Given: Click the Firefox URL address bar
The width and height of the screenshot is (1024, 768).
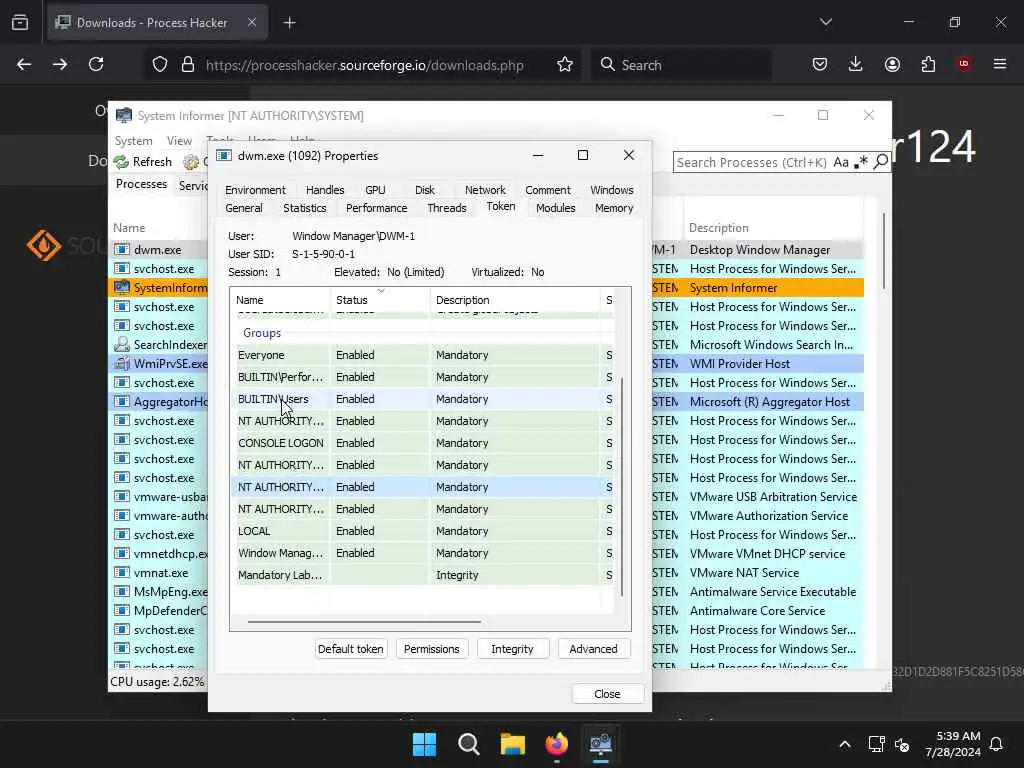Looking at the screenshot, I should pyautogui.click(x=364, y=65).
